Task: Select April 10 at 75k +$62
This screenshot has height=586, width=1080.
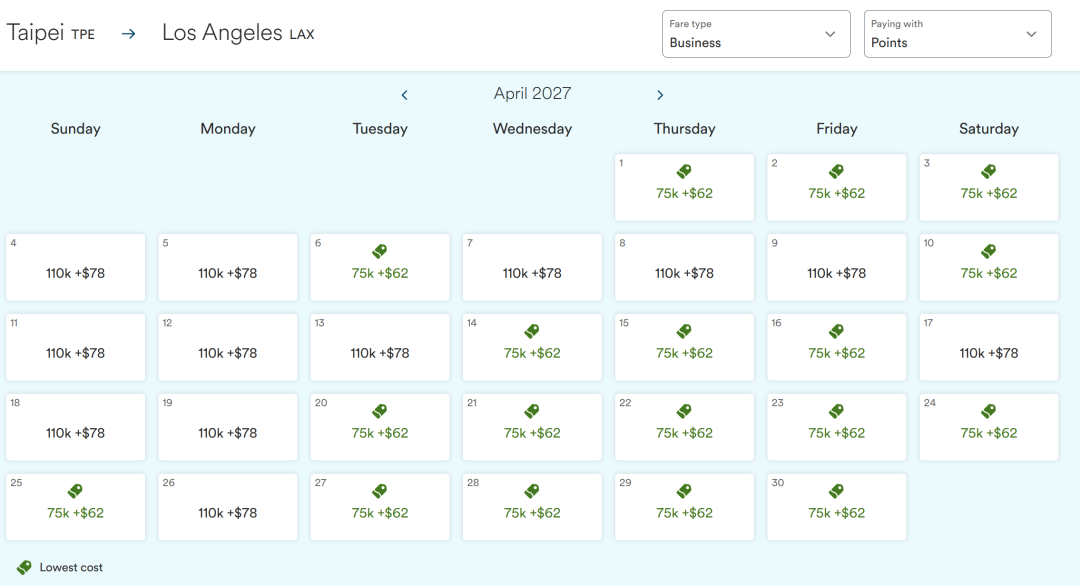Action: (x=988, y=267)
